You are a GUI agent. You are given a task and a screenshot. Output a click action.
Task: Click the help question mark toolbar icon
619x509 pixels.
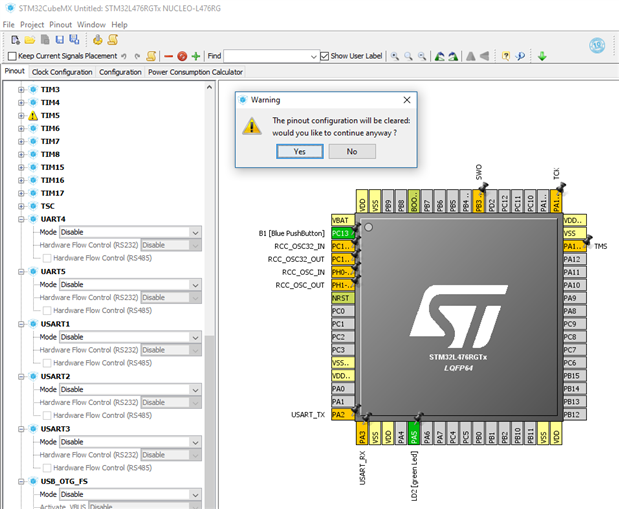coord(505,56)
